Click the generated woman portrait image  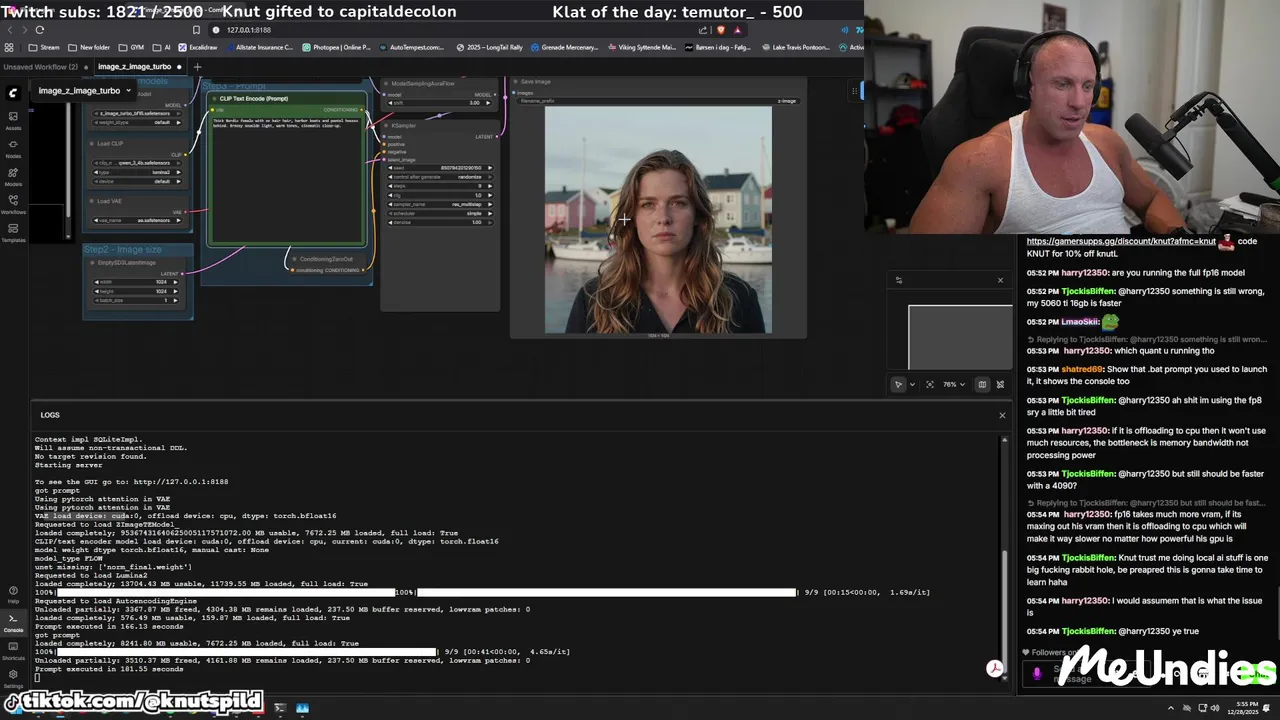point(658,220)
